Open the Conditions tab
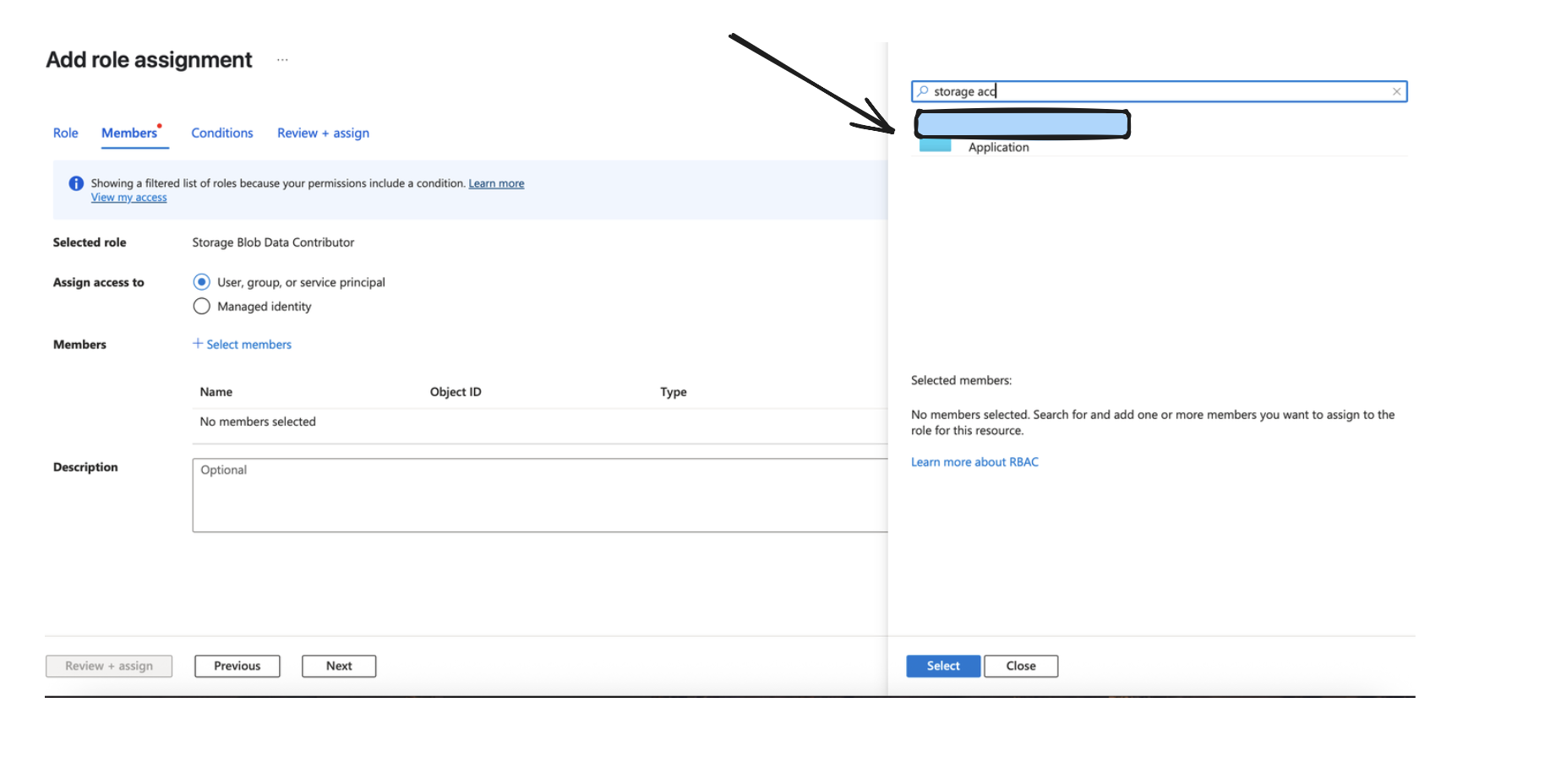1550x784 pixels. [221, 133]
